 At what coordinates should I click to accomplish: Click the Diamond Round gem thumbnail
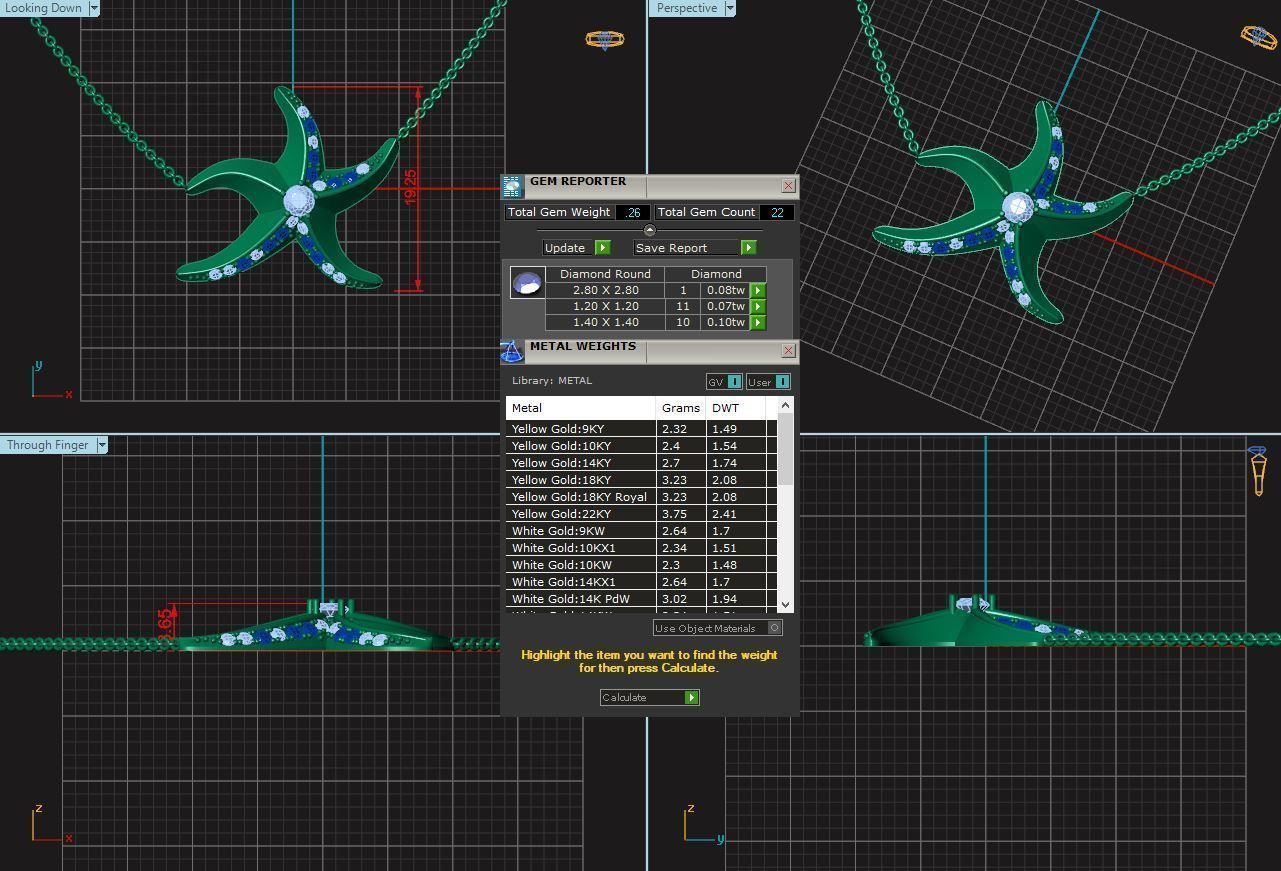527,283
